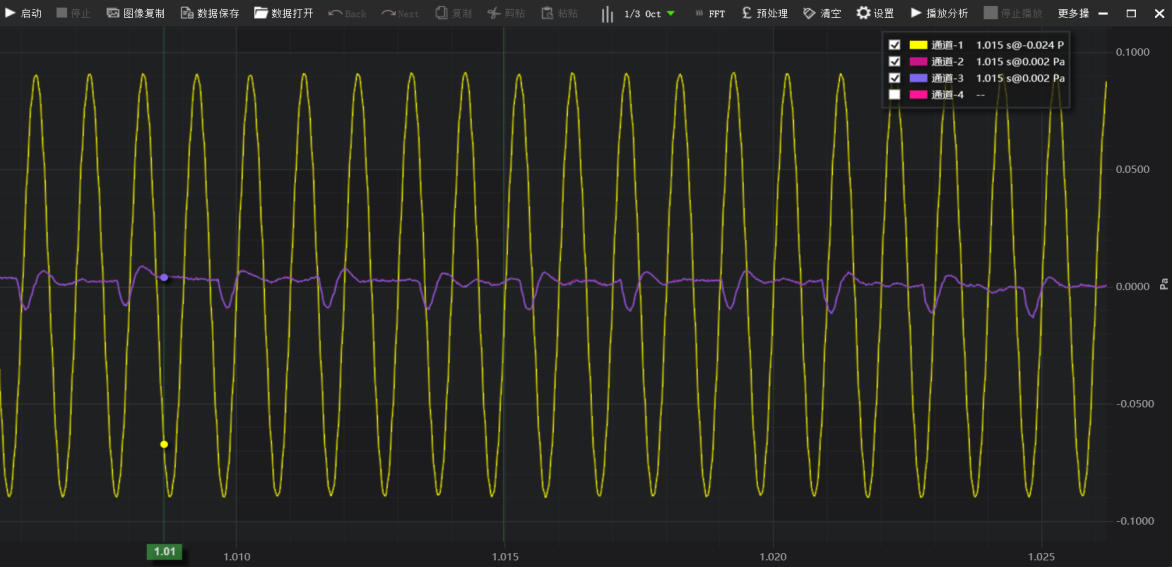Maximize the application window
Viewport: 1172px width, 567px height.
click(x=1131, y=14)
